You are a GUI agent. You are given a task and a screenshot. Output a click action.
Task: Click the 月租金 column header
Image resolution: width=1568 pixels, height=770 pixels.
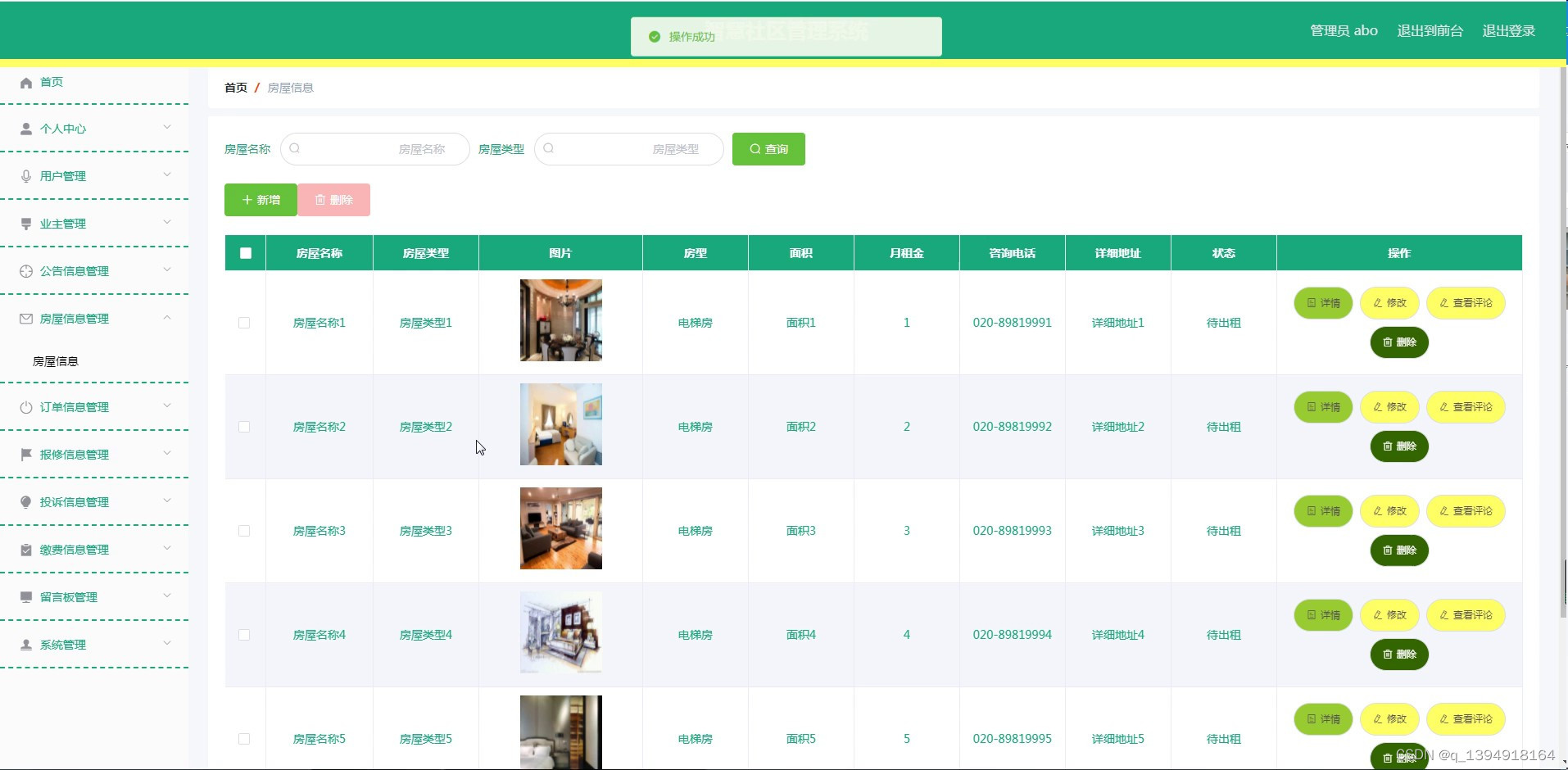[907, 253]
